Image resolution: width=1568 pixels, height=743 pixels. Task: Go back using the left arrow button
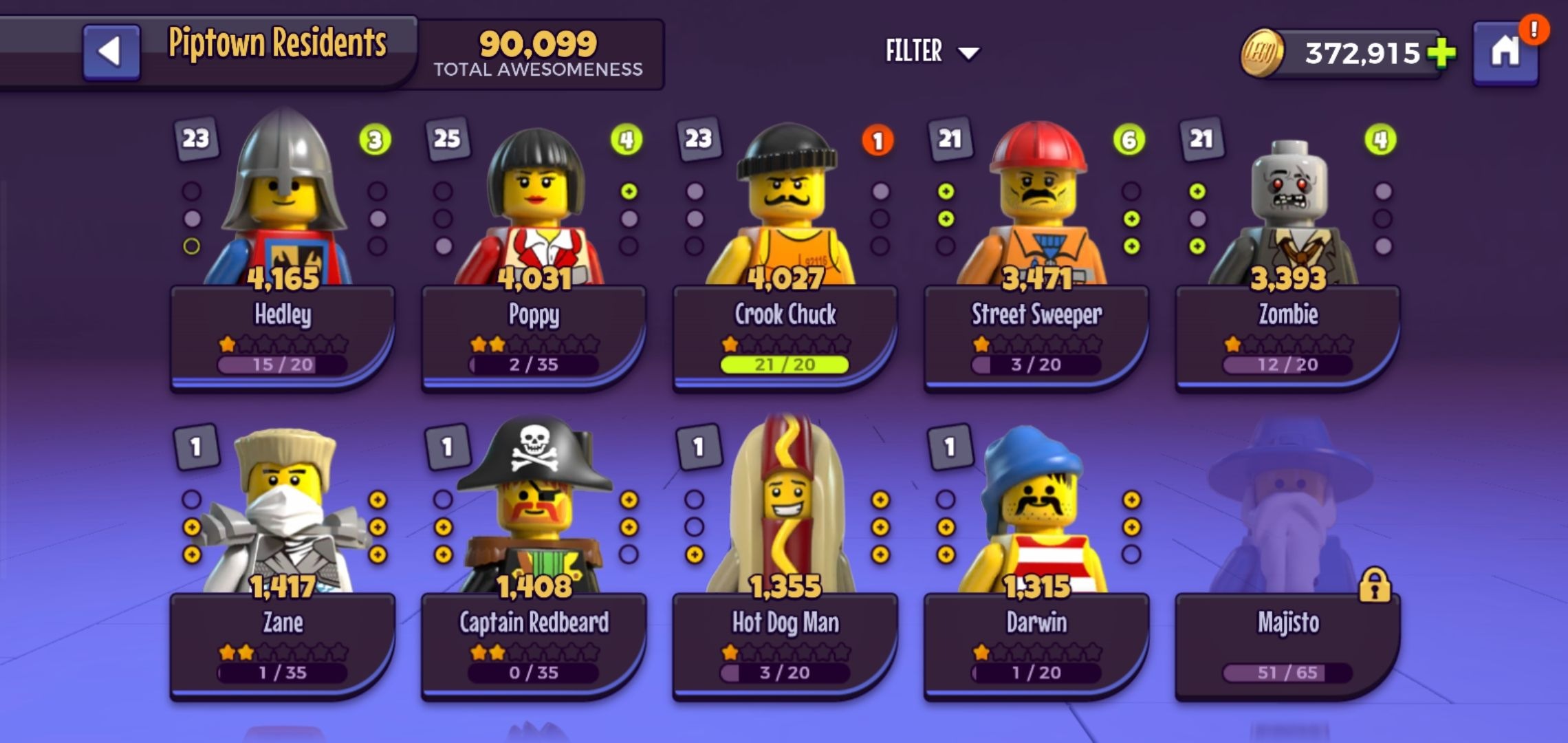point(111,52)
